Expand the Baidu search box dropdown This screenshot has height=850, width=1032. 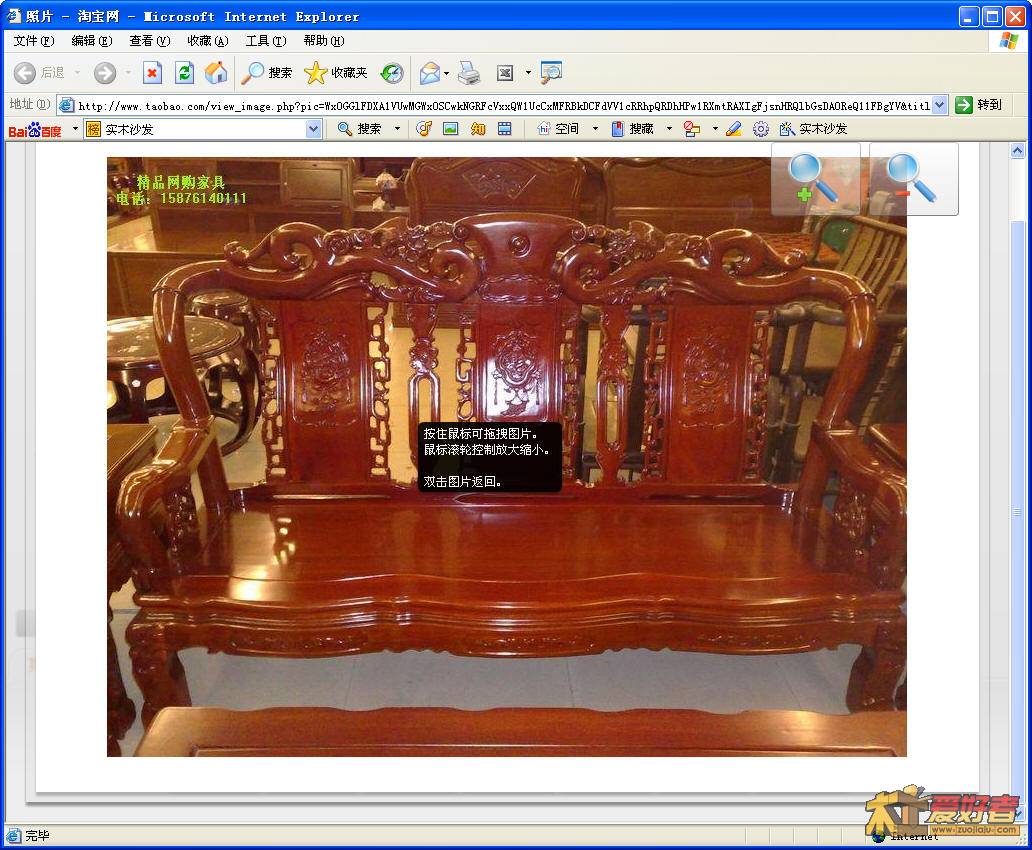point(313,129)
